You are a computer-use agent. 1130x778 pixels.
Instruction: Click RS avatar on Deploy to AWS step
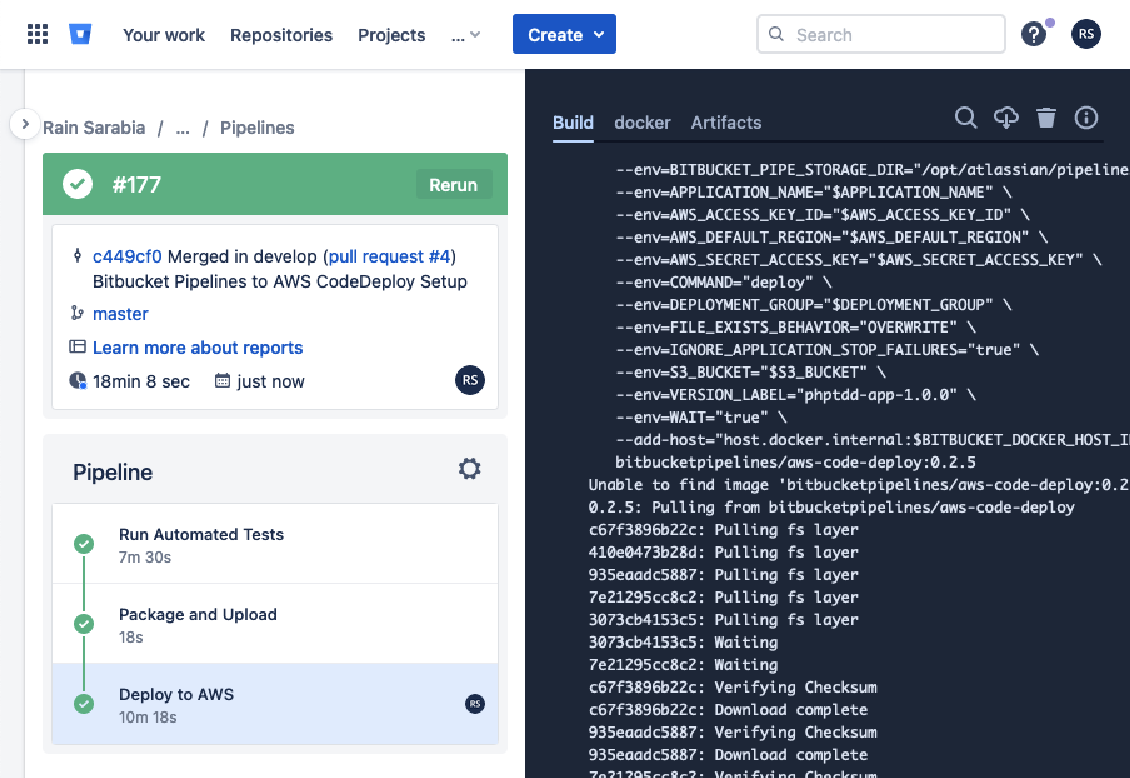coord(475,704)
